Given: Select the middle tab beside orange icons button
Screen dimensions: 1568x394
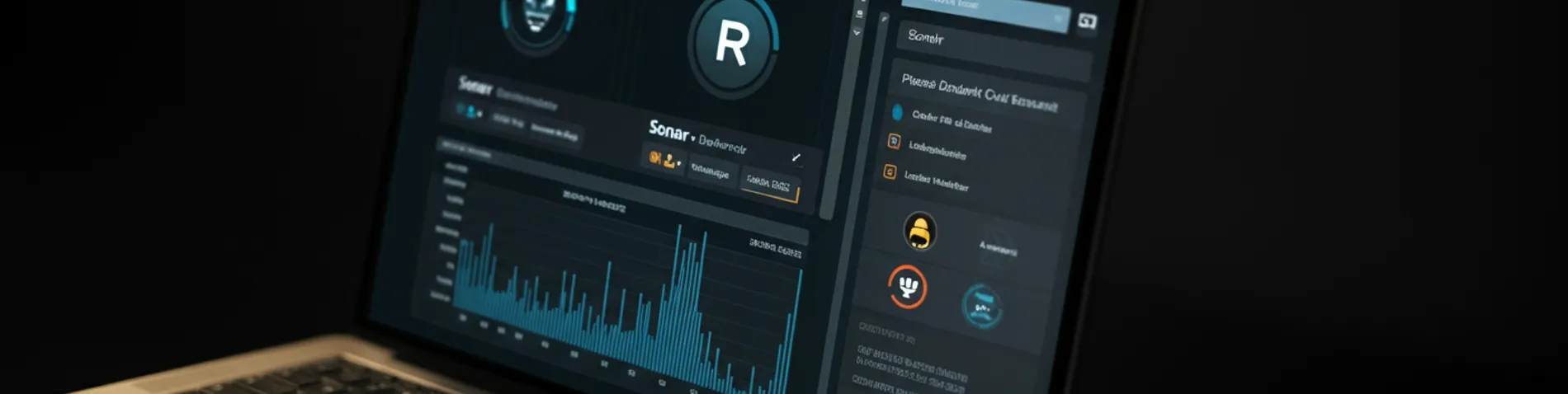Looking at the screenshot, I should [711, 172].
